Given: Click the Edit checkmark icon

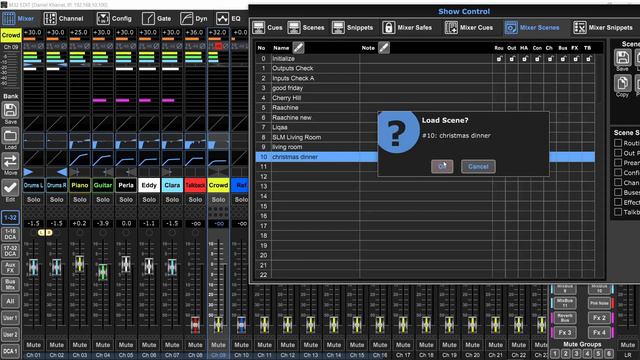Looking at the screenshot, I should coord(10,187).
